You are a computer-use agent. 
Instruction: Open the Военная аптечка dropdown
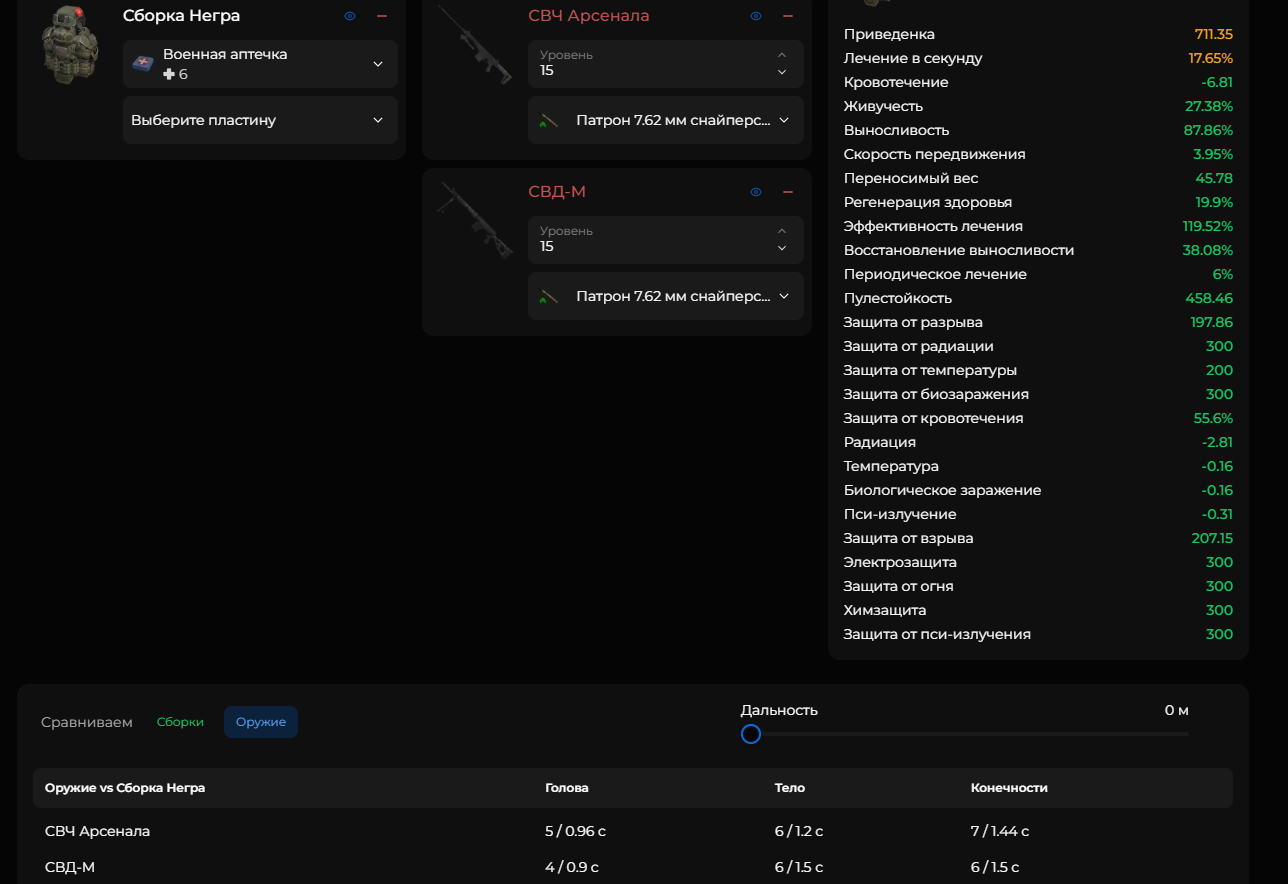pos(377,64)
